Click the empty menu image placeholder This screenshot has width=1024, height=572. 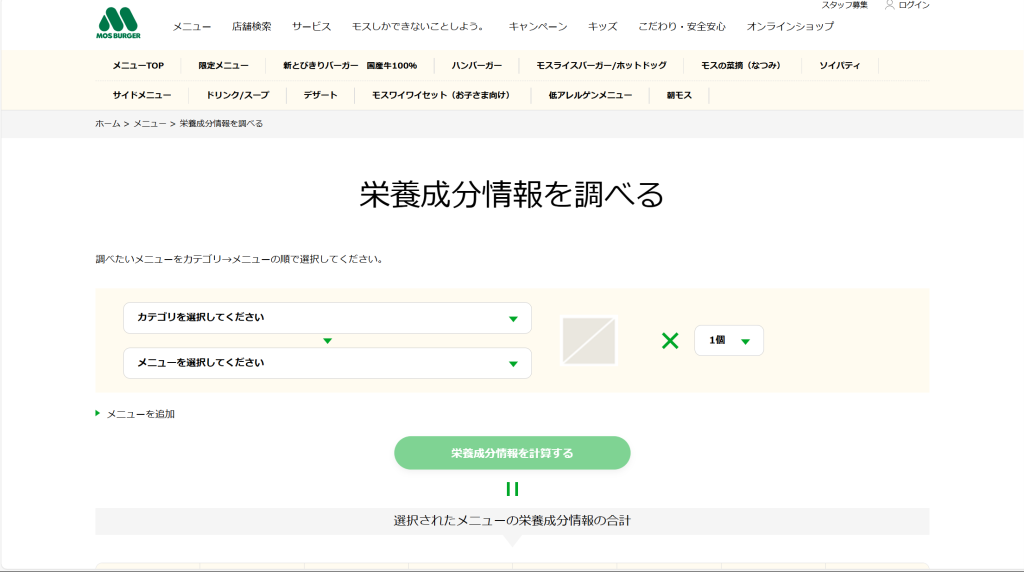589,341
